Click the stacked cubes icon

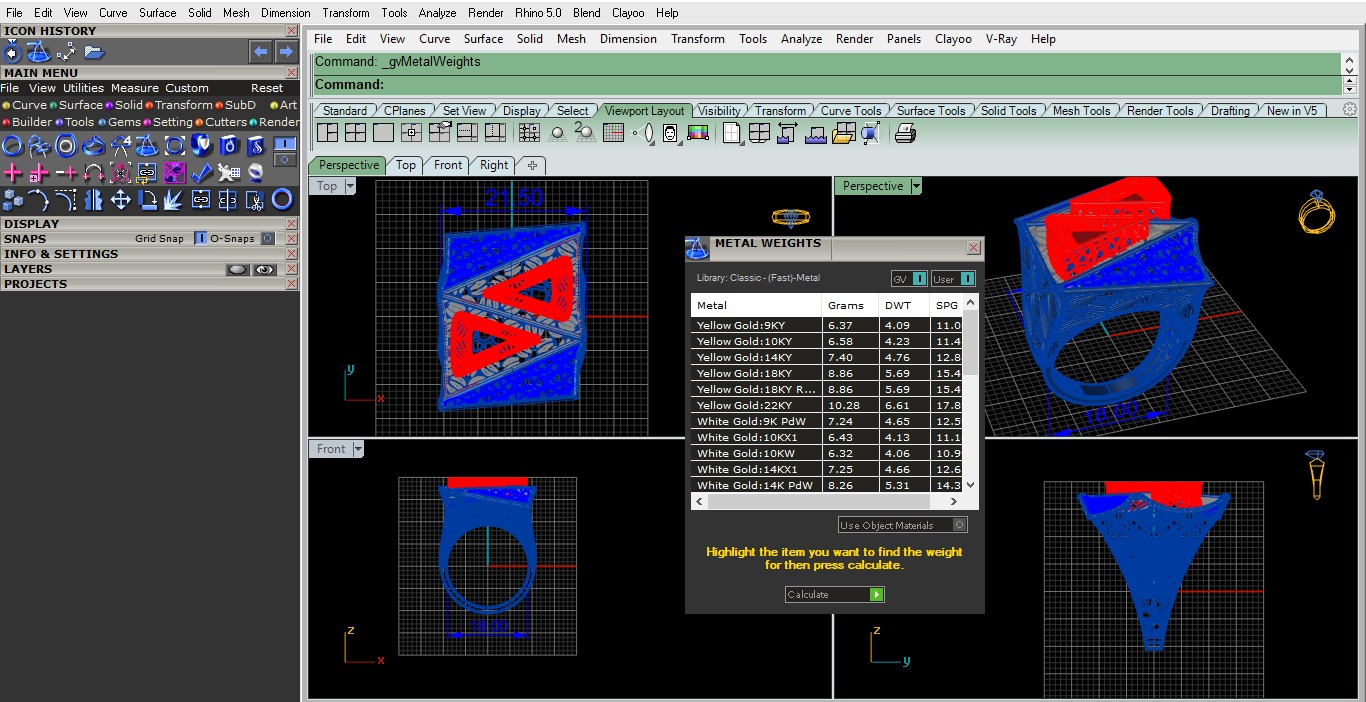13,200
